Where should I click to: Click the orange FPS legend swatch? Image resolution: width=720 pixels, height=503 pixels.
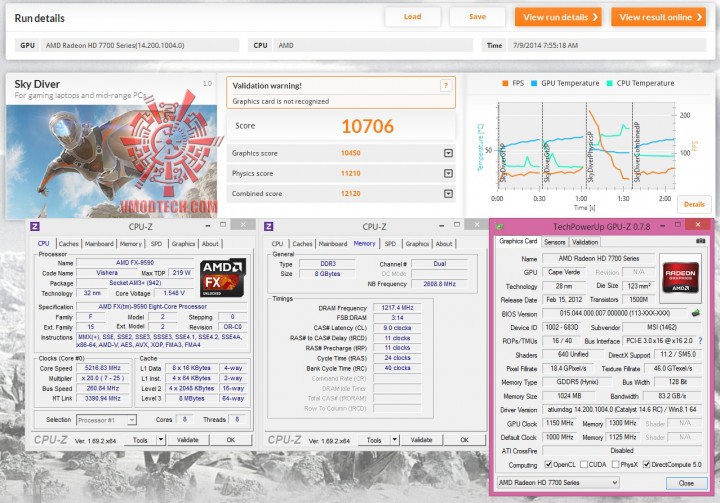pyautogui.click(x=505, y=83)
